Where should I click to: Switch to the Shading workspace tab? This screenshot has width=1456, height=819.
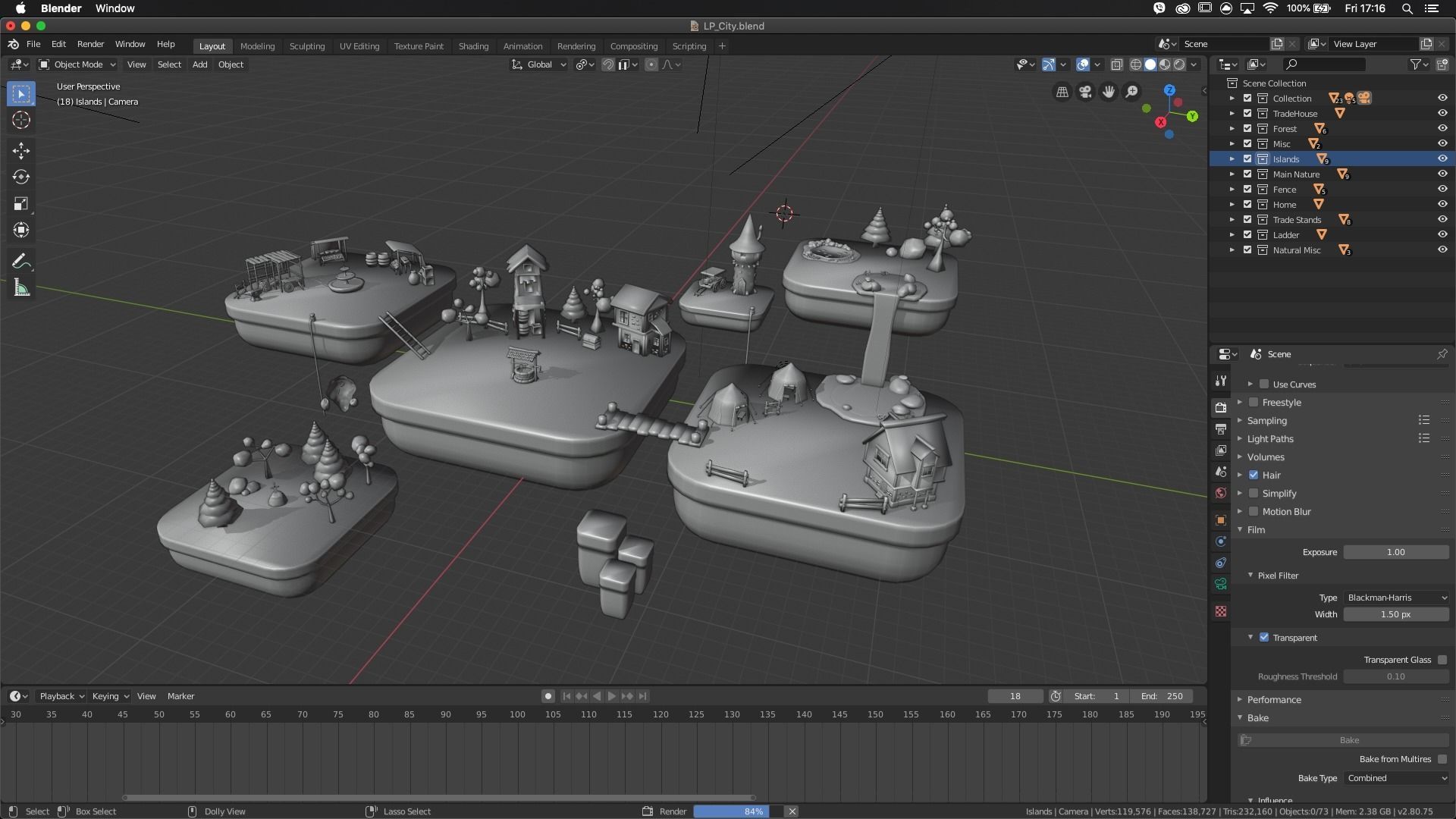[473, 46]
